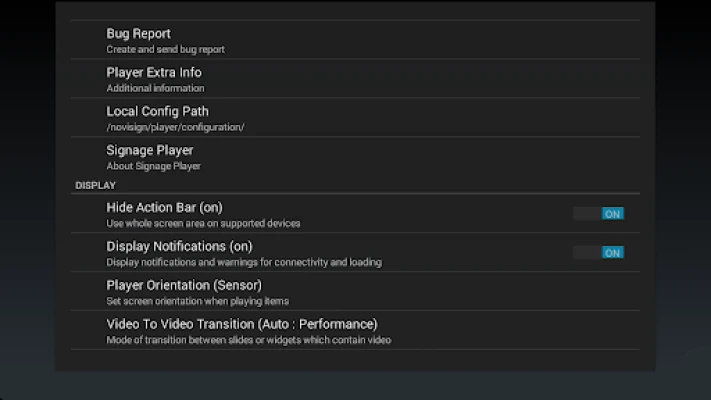Select the 'Additional information' subtitle text
Image resolution: width=711 pixels, height=400 pixels.
point(155,88)
